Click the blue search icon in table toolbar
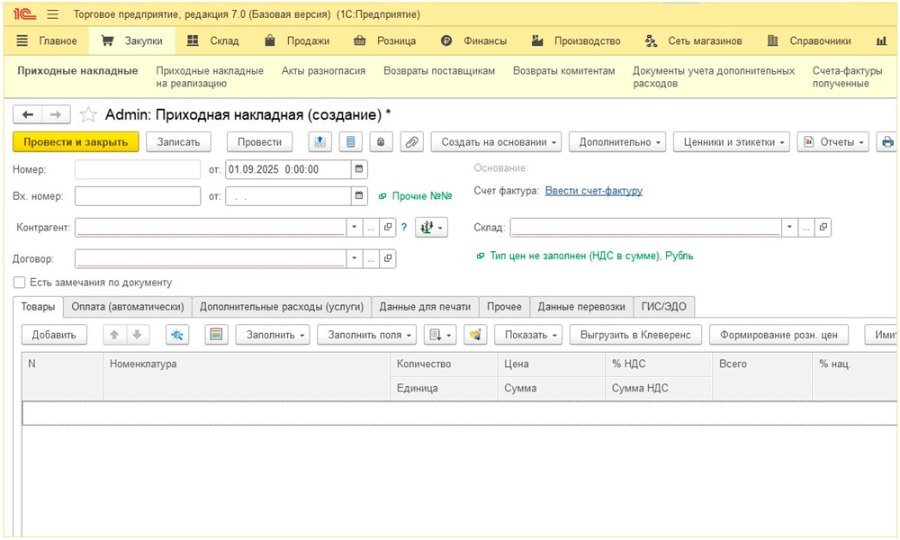 177,335
